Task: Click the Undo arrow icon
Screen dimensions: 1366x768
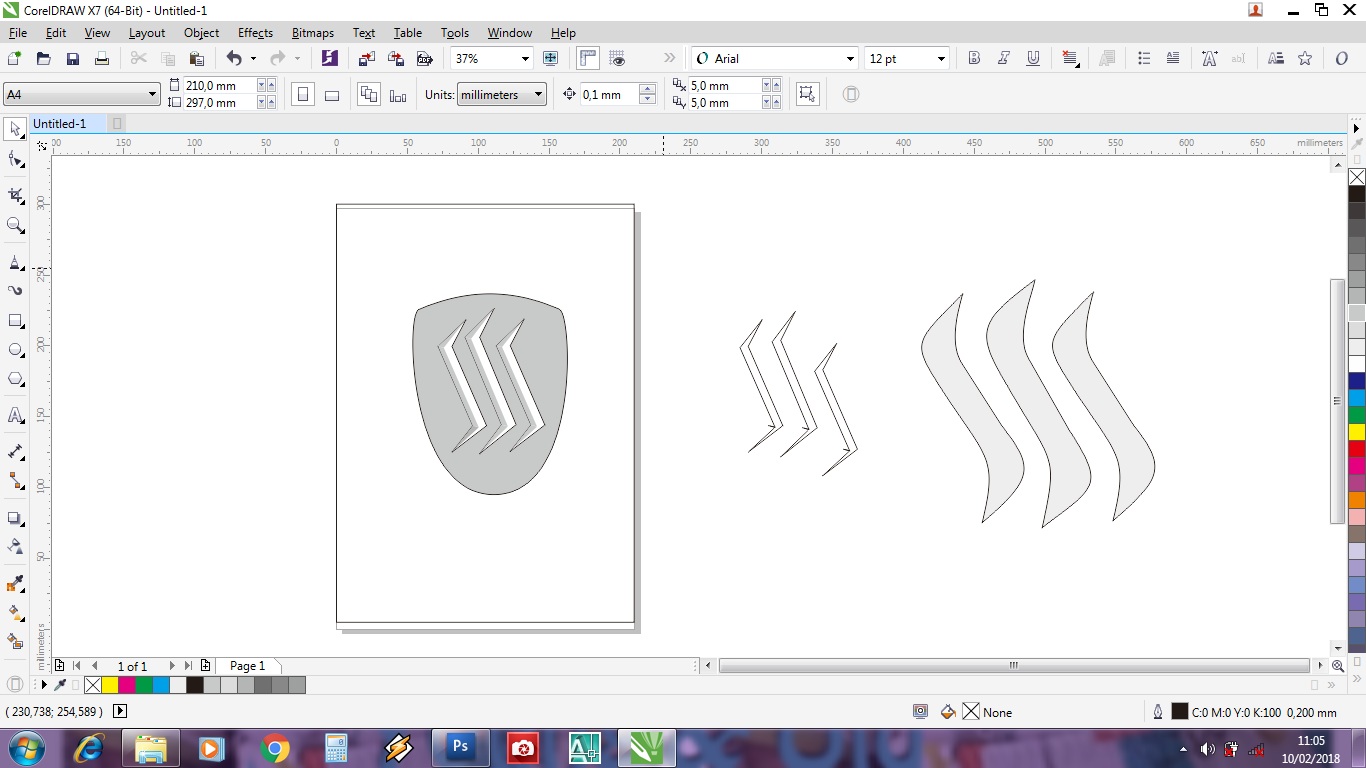Action: 234,59
